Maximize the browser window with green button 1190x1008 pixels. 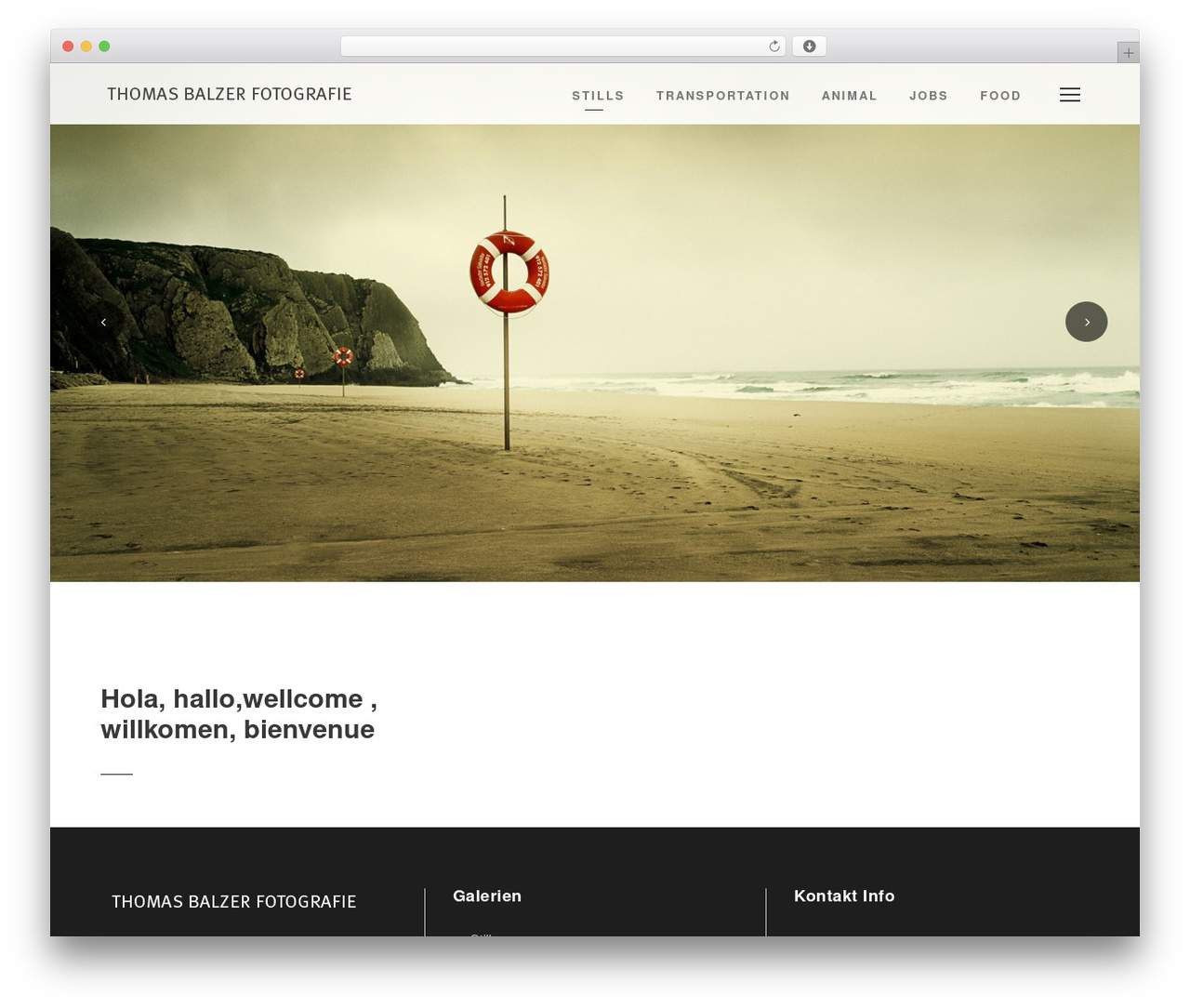104,46
